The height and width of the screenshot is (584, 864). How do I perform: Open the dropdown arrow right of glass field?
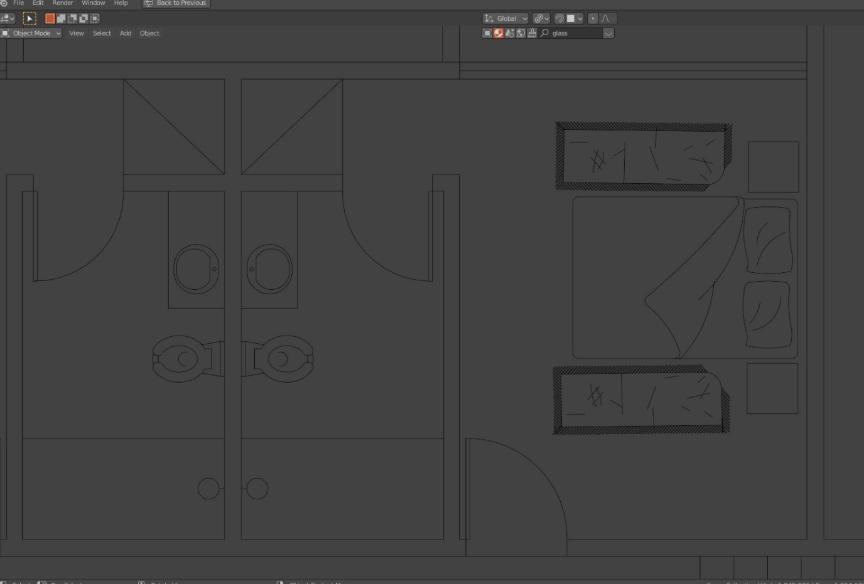pos(608,33)
